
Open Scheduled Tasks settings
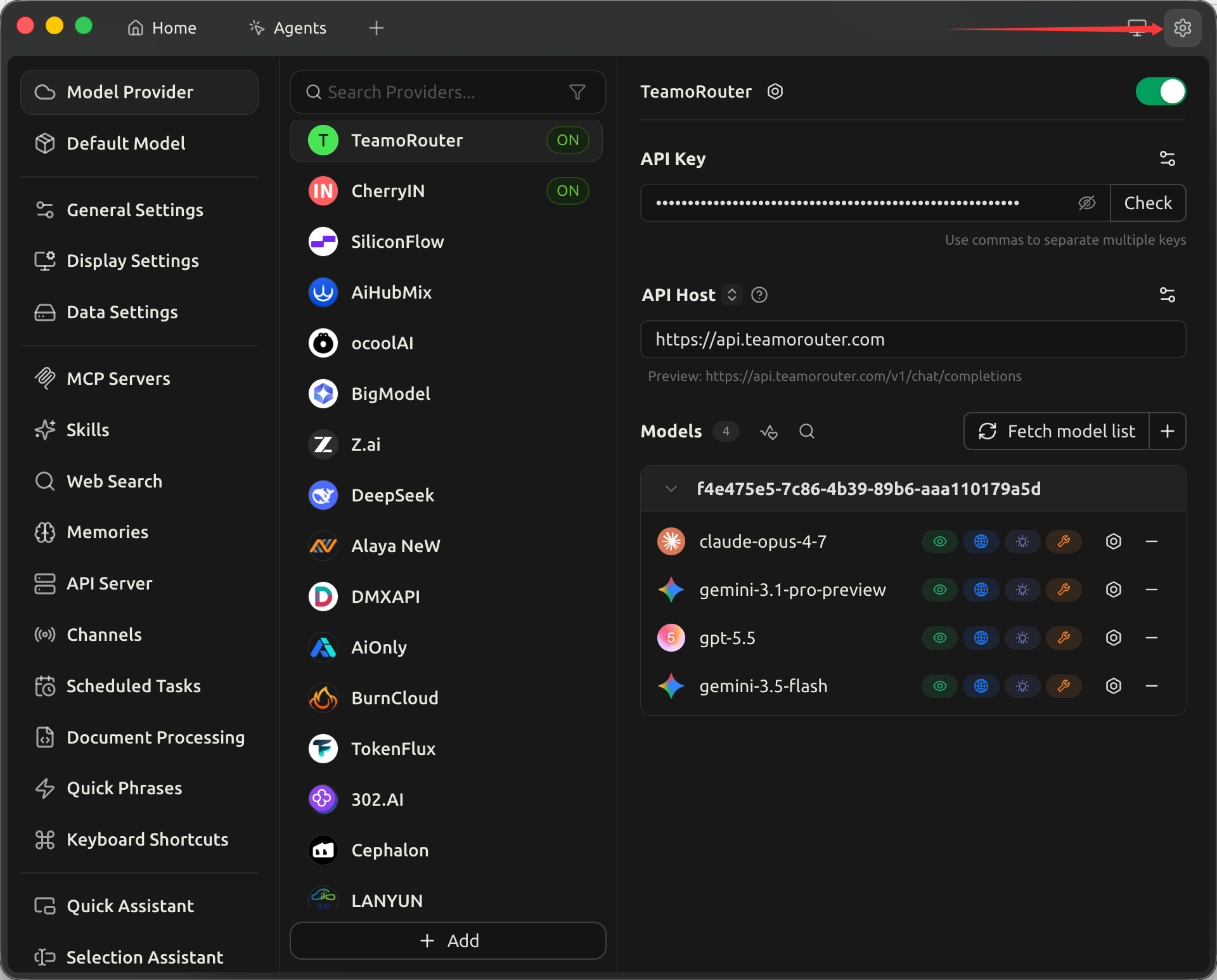[x=139, y=686]
